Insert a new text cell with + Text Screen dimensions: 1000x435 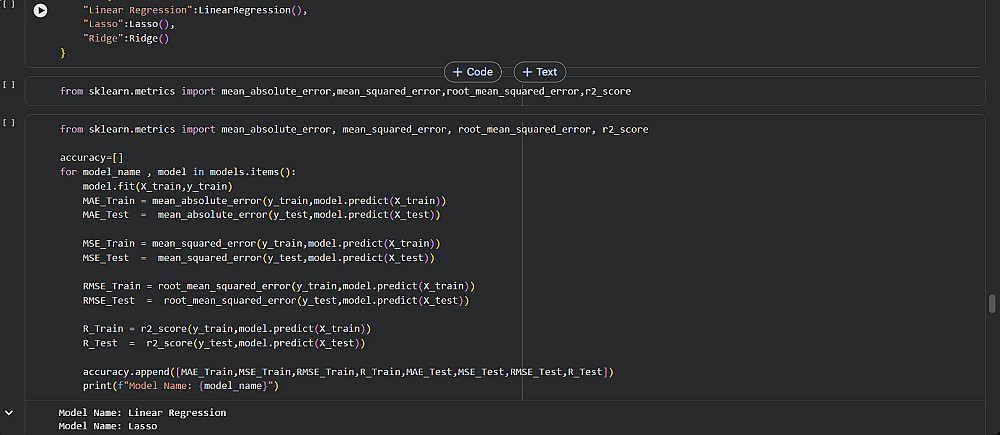[x=540, y=72]
